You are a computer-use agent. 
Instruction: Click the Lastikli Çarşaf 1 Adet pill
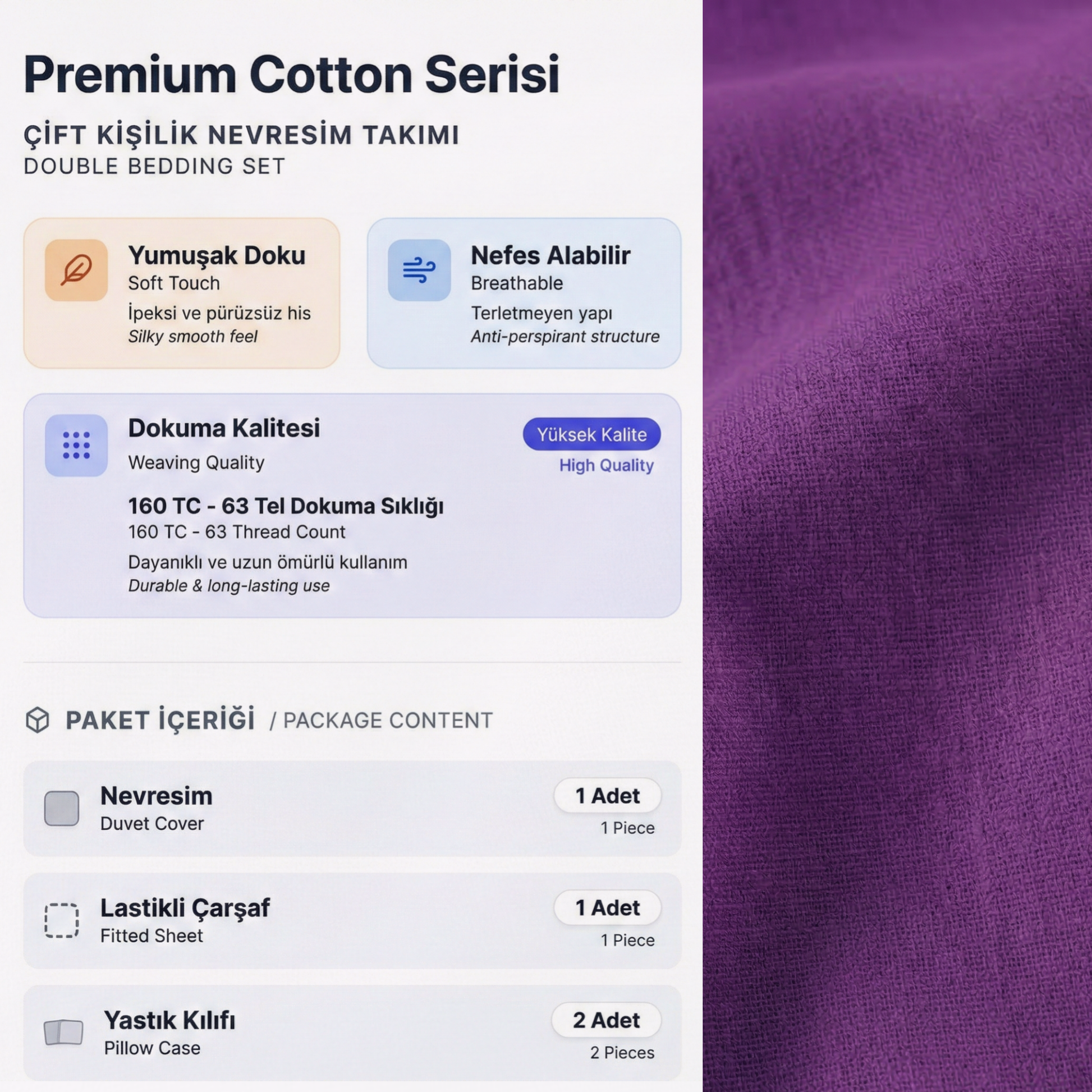607,908
